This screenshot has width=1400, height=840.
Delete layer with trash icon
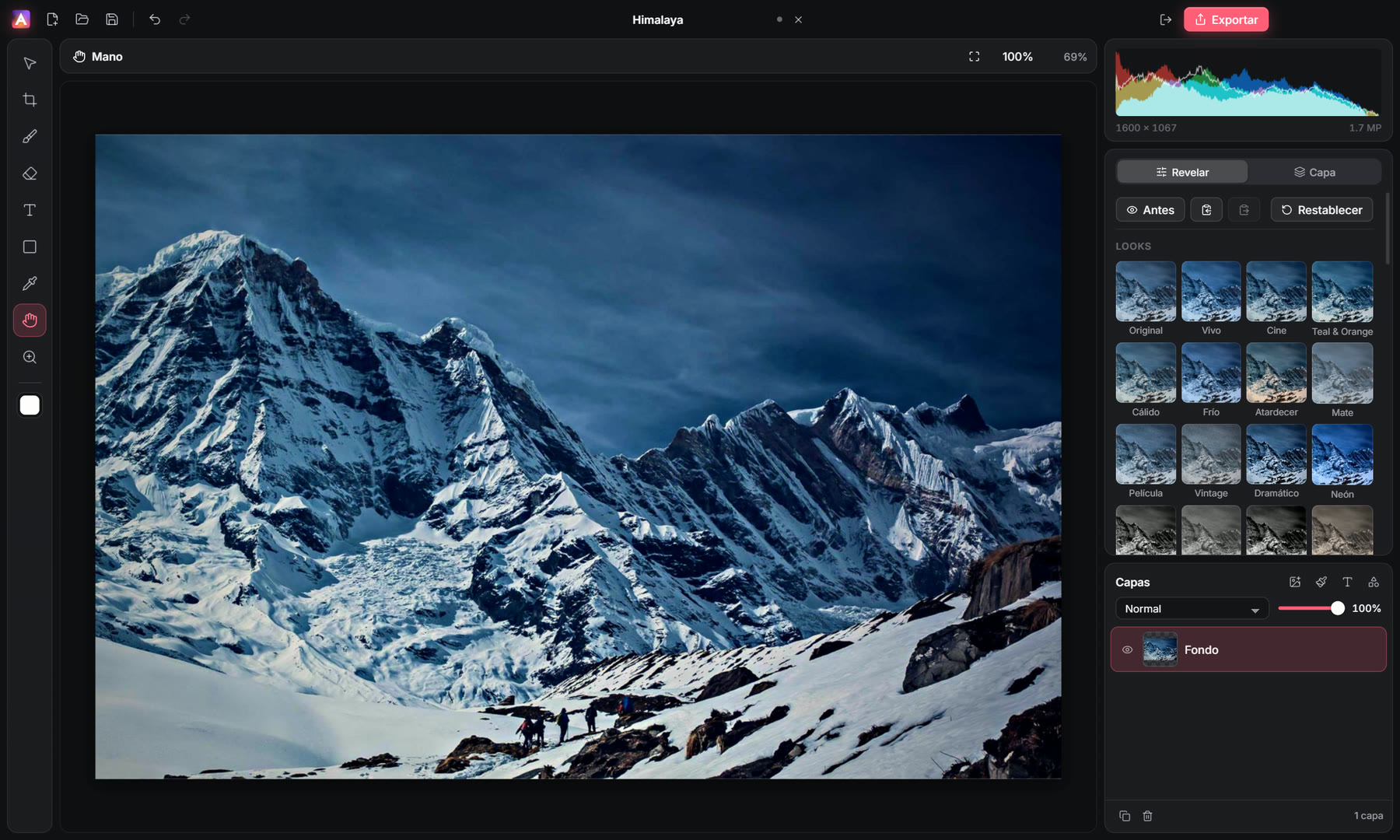click(1147, 816)
